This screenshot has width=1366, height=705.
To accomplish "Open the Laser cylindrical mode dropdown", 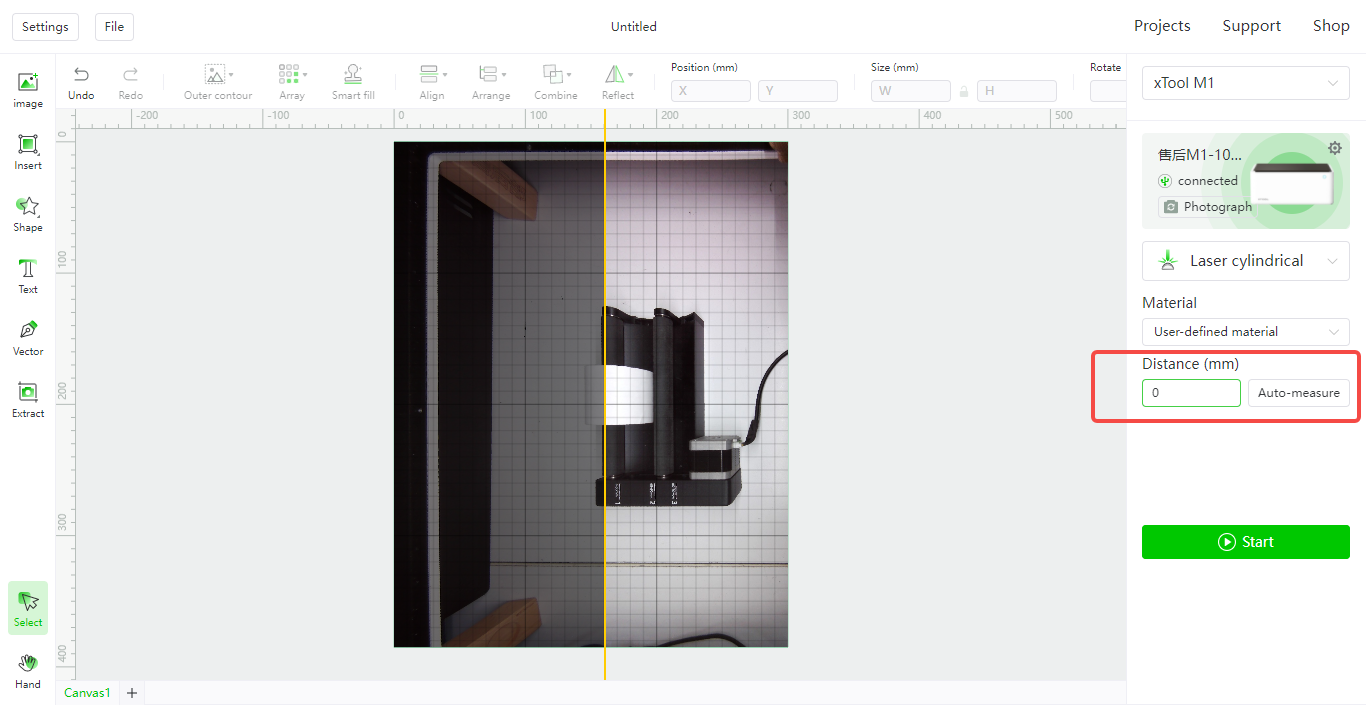I will (1245, 261).
